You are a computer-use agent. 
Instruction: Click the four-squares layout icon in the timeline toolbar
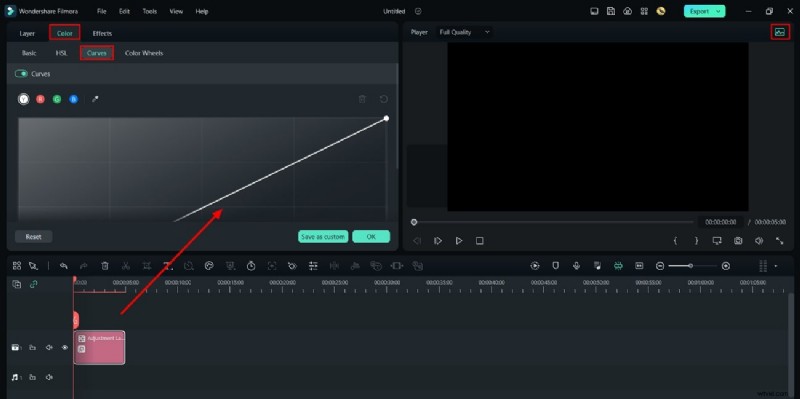[x=17, y=266]
